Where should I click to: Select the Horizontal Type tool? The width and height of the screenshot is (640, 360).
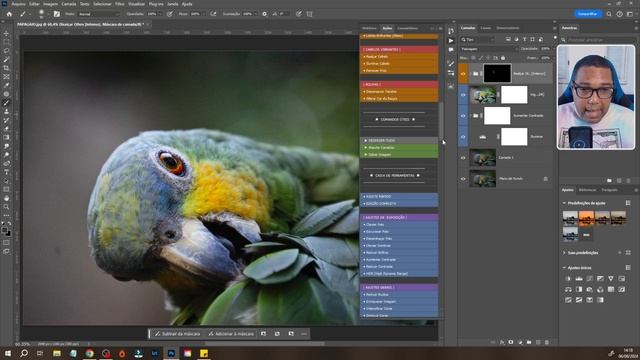pyautogui.click(x=6, y=172)
